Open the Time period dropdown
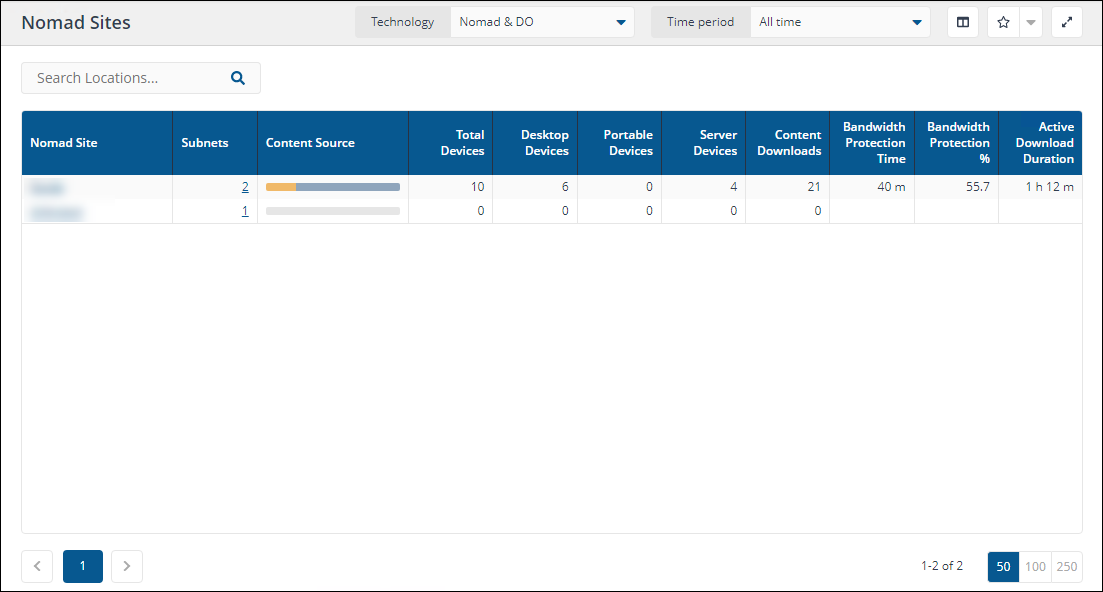This screenshot has width=1103, height=592. [x=839, y=22]
